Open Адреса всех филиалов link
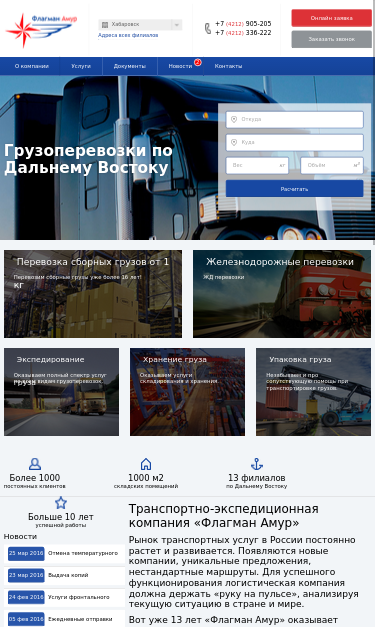 coord(128,35)
